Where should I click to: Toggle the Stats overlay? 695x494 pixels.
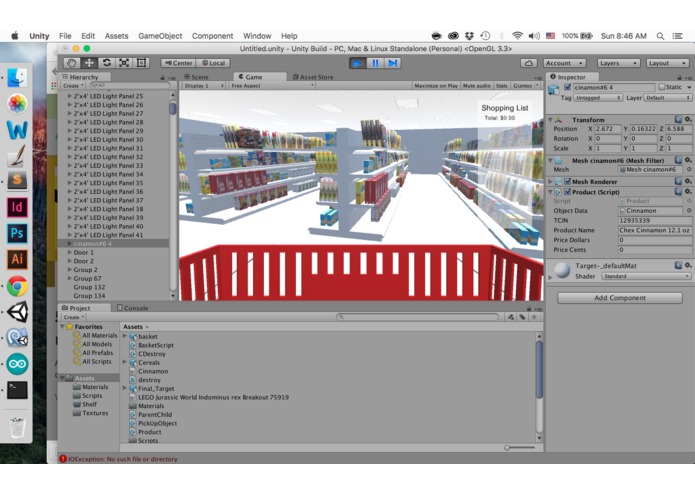(501, 86)
